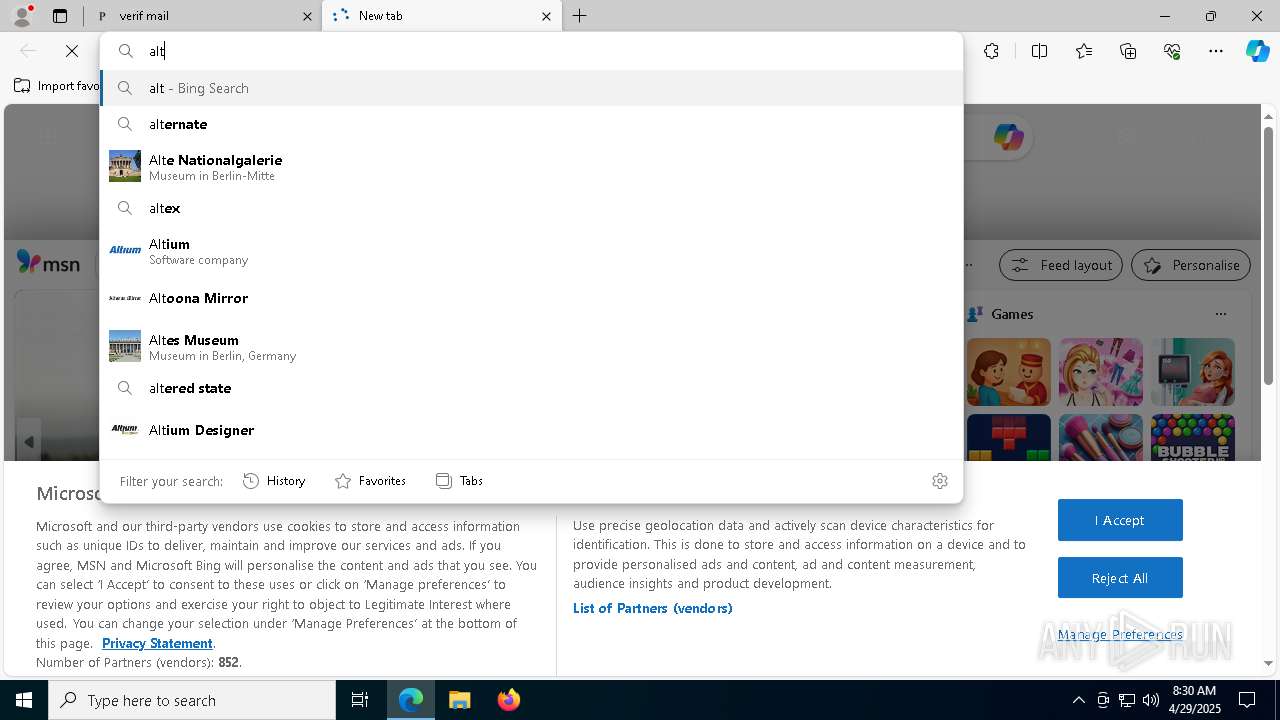Choose the 'altex' suggestion
This screenshot has width=1280, height=720.
[x=532, y=208]
